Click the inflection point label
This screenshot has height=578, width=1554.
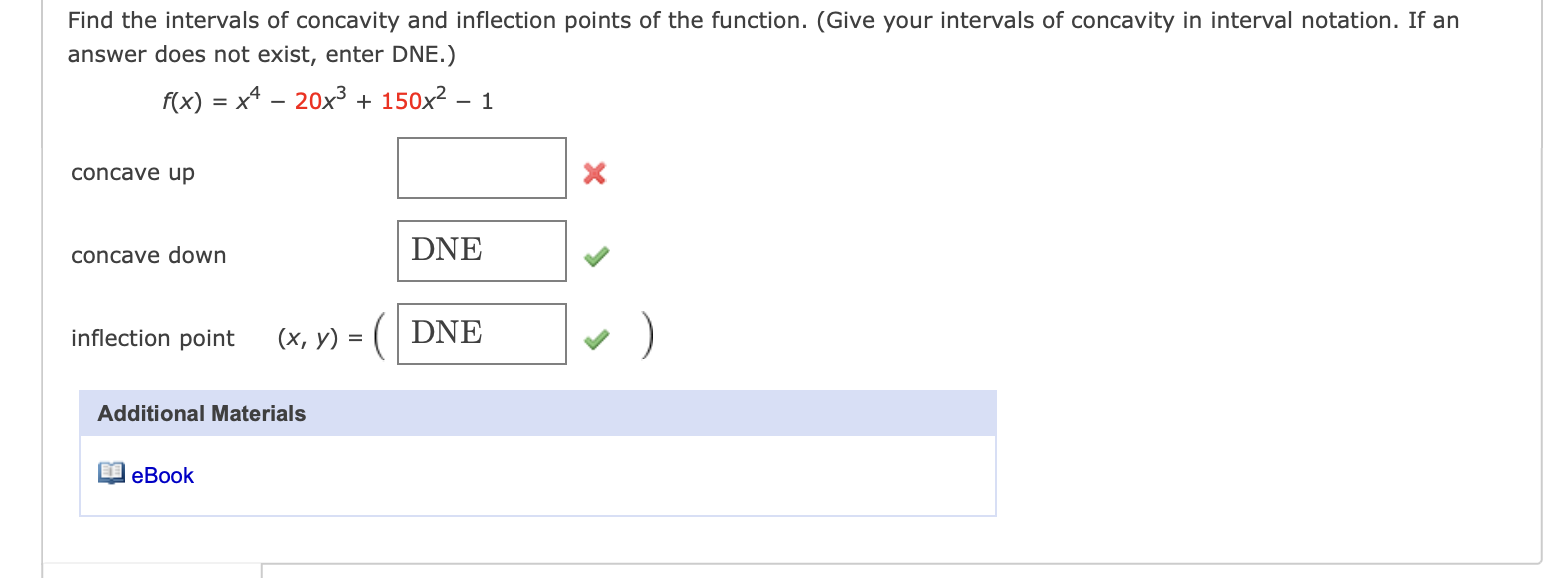pyautogui.click(x=152, y=338)
